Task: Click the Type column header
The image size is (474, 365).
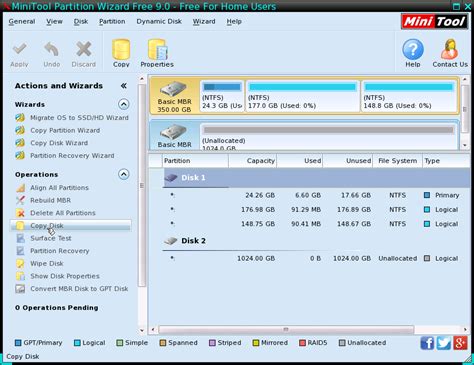Action: tap(446, 161)
